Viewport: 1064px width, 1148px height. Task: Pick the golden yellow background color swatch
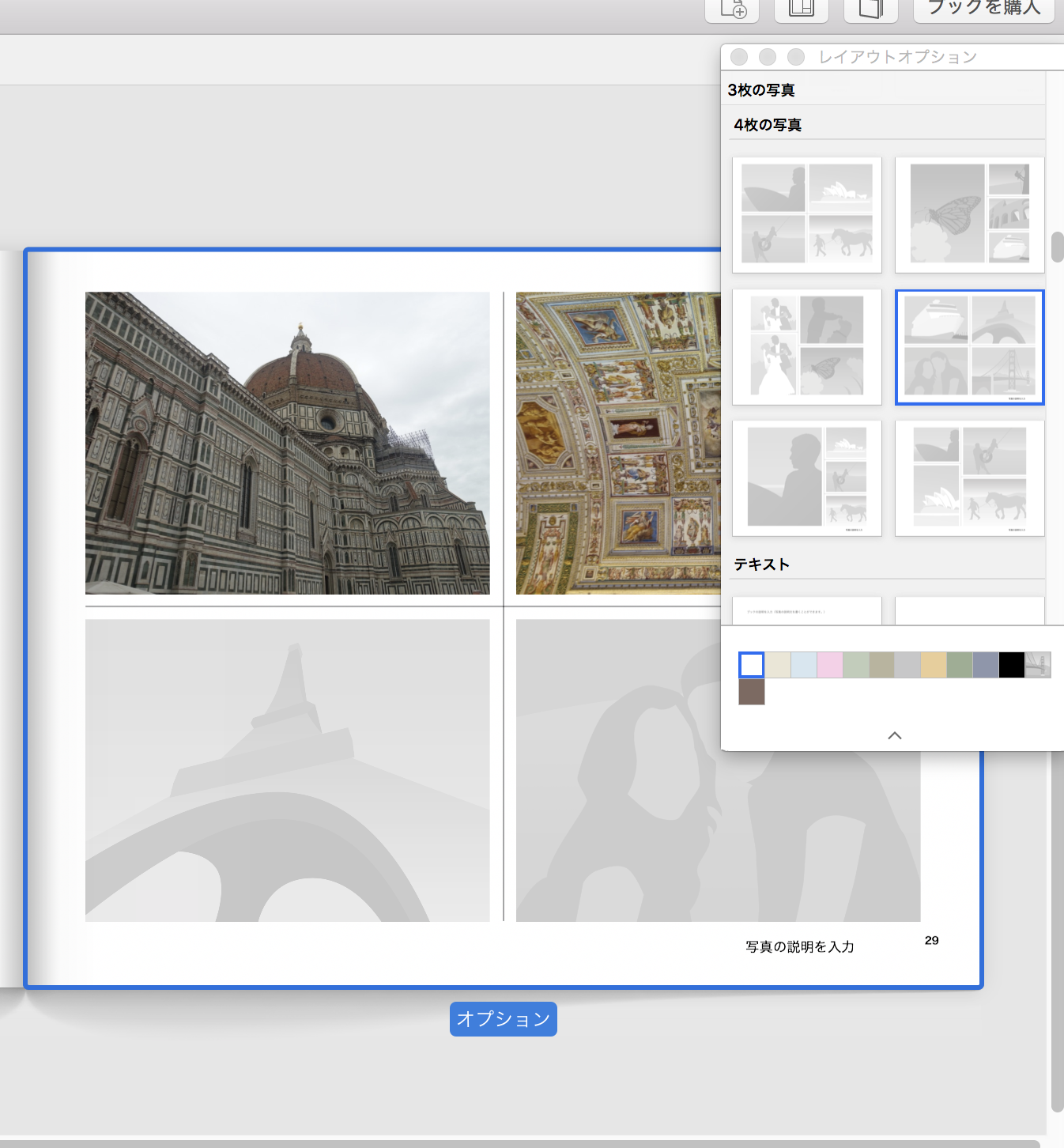point(934,665)
